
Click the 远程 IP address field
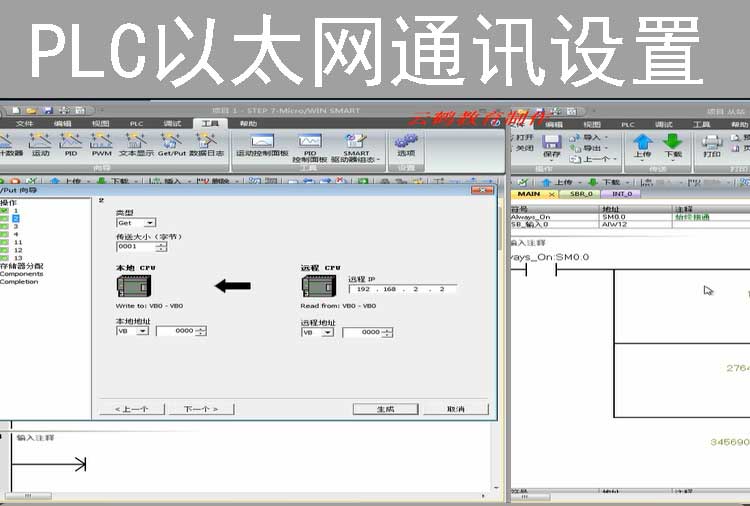402,288
